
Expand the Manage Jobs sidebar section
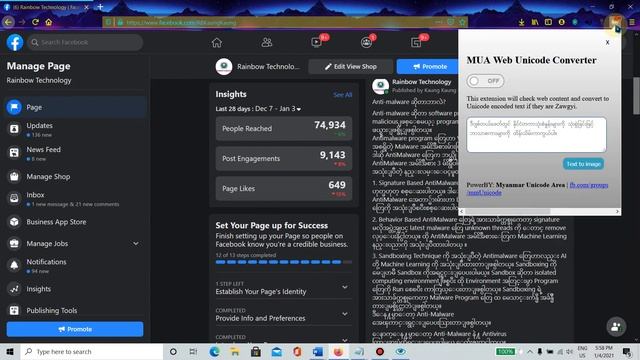[x=136, y=244]
